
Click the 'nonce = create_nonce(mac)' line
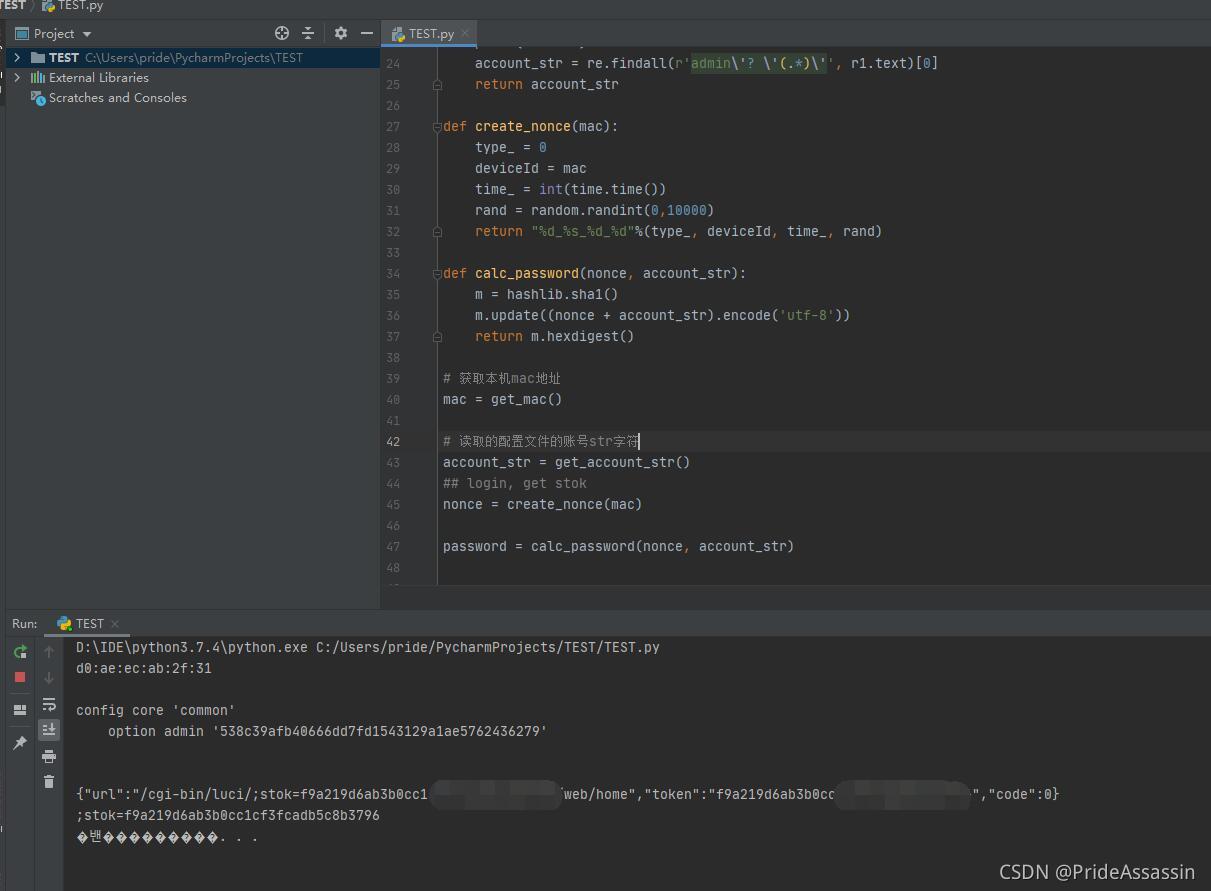[542, 504]
